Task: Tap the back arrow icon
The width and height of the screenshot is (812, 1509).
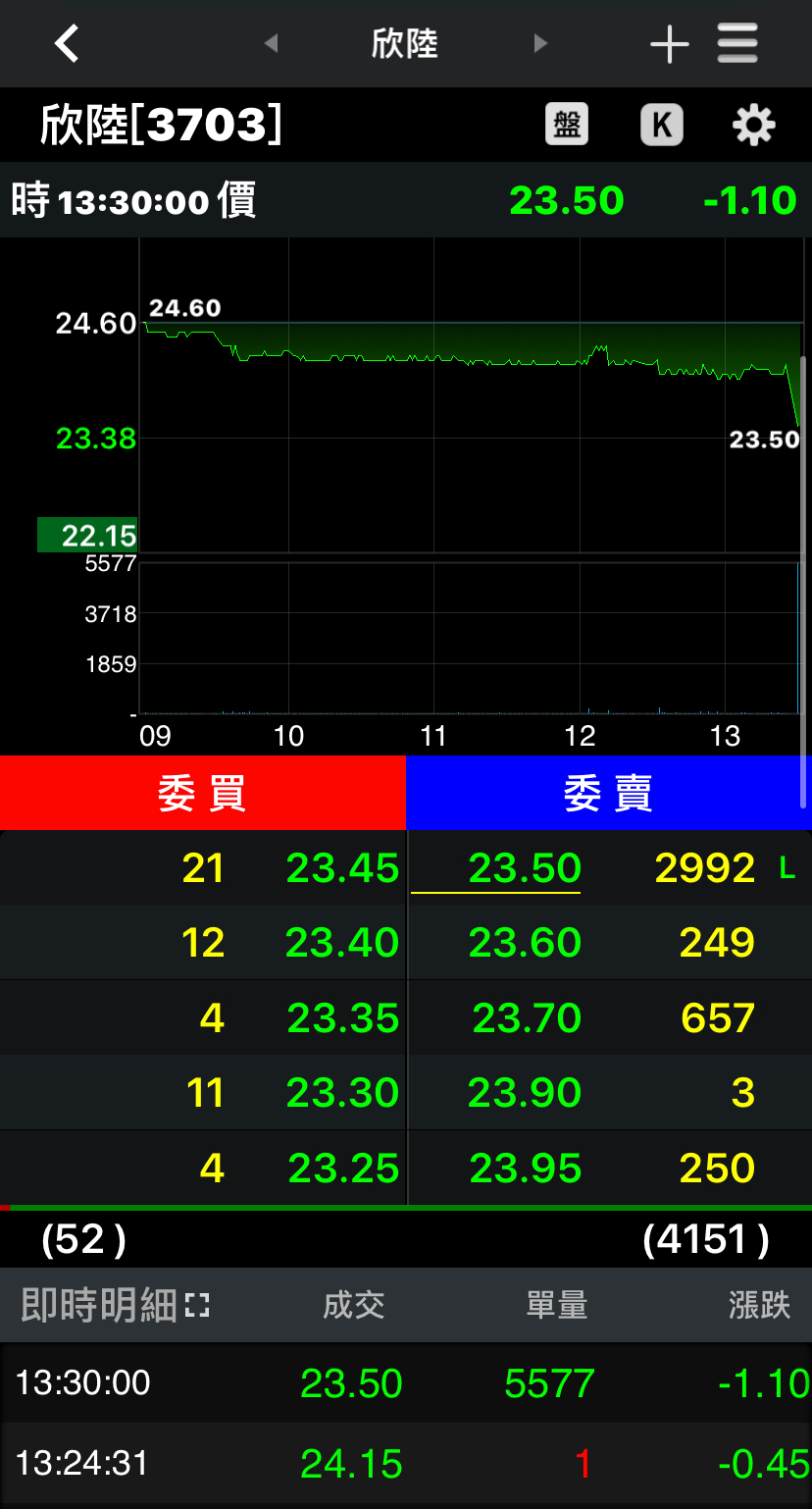Action: coord(66,44)
